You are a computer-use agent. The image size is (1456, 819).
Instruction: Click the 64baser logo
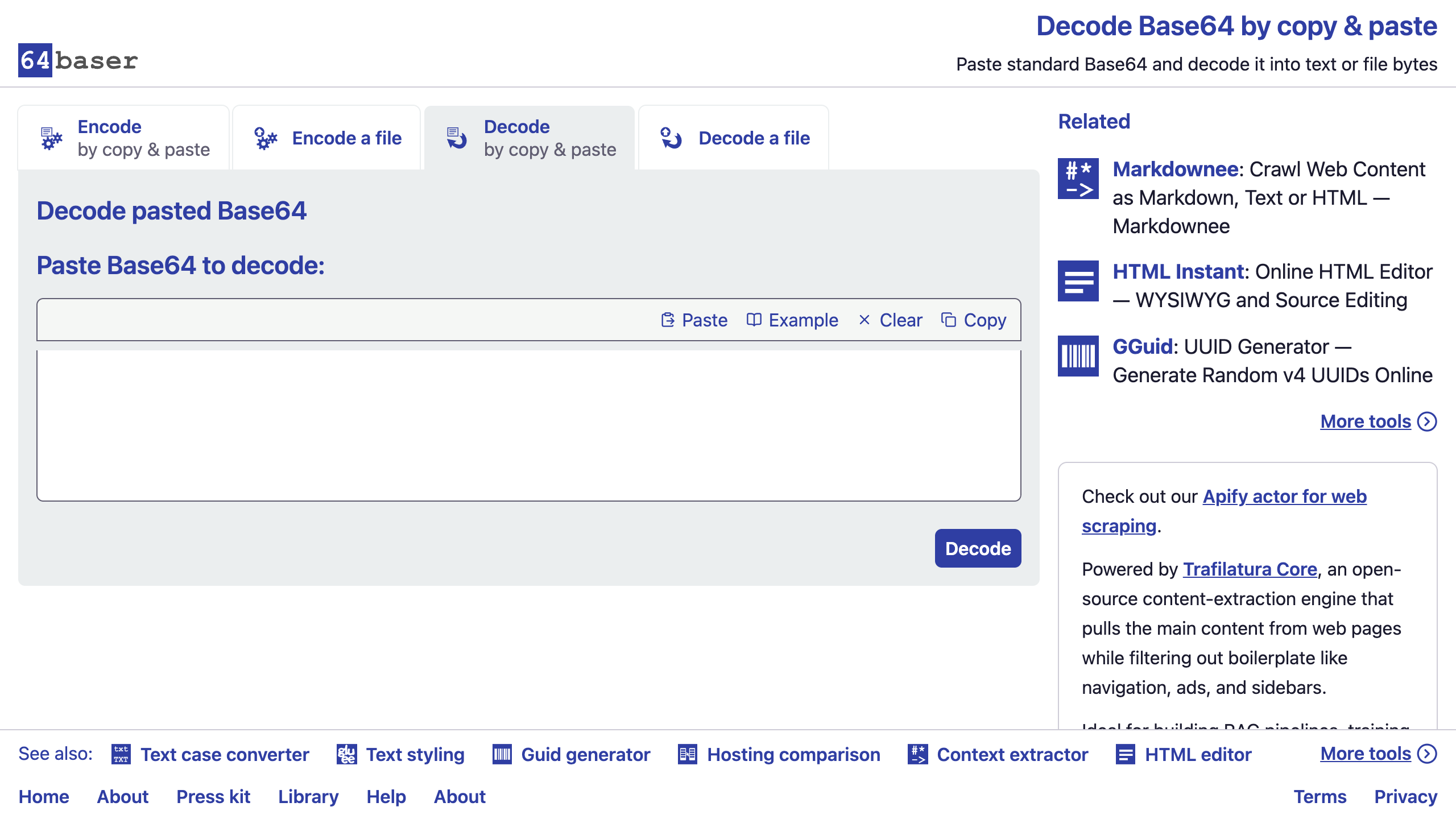click(78, 60)
